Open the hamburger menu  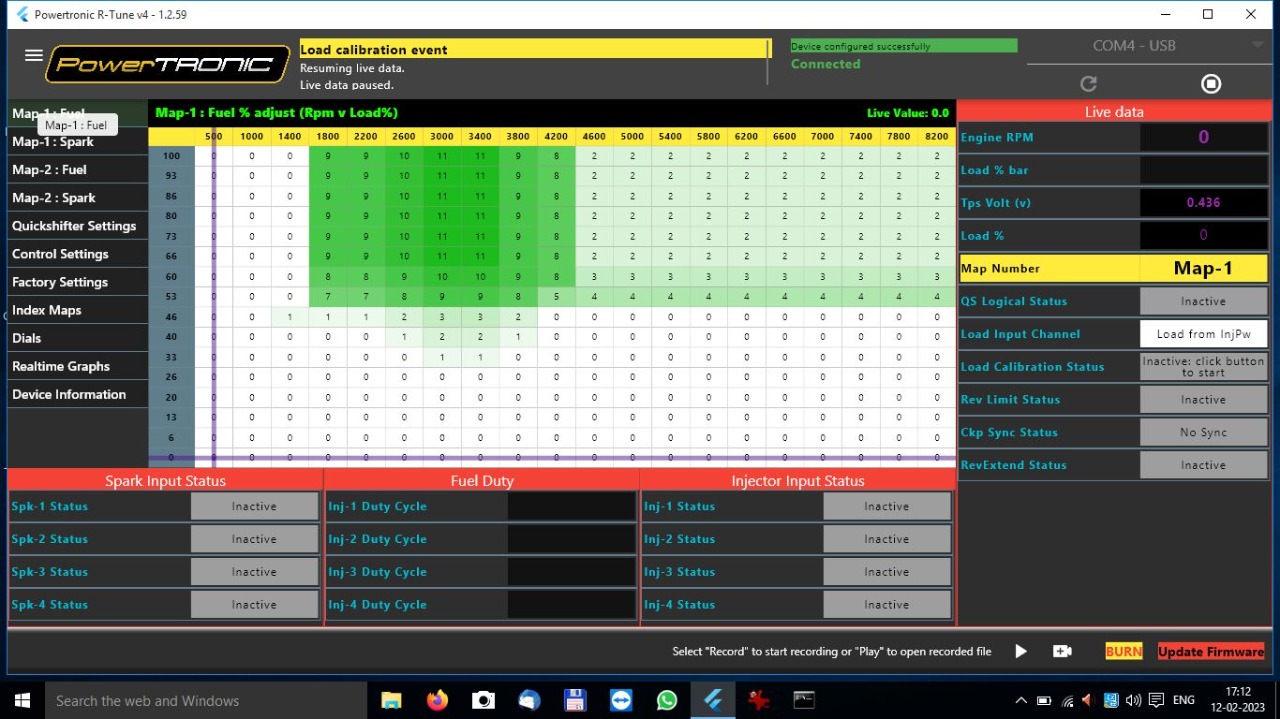[34, 56]
